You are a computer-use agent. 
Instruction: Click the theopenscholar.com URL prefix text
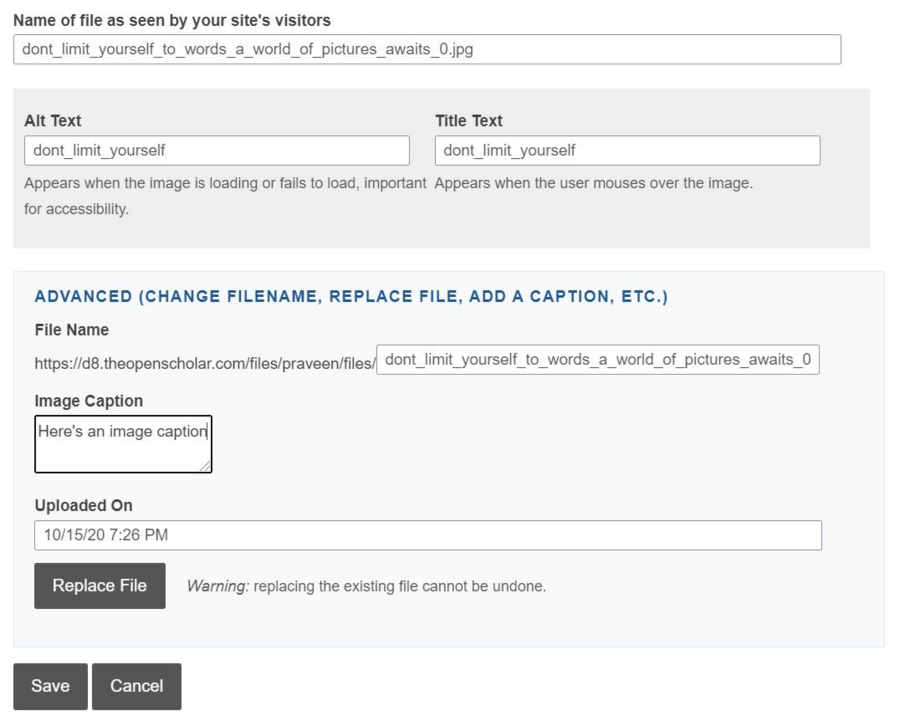204,364
